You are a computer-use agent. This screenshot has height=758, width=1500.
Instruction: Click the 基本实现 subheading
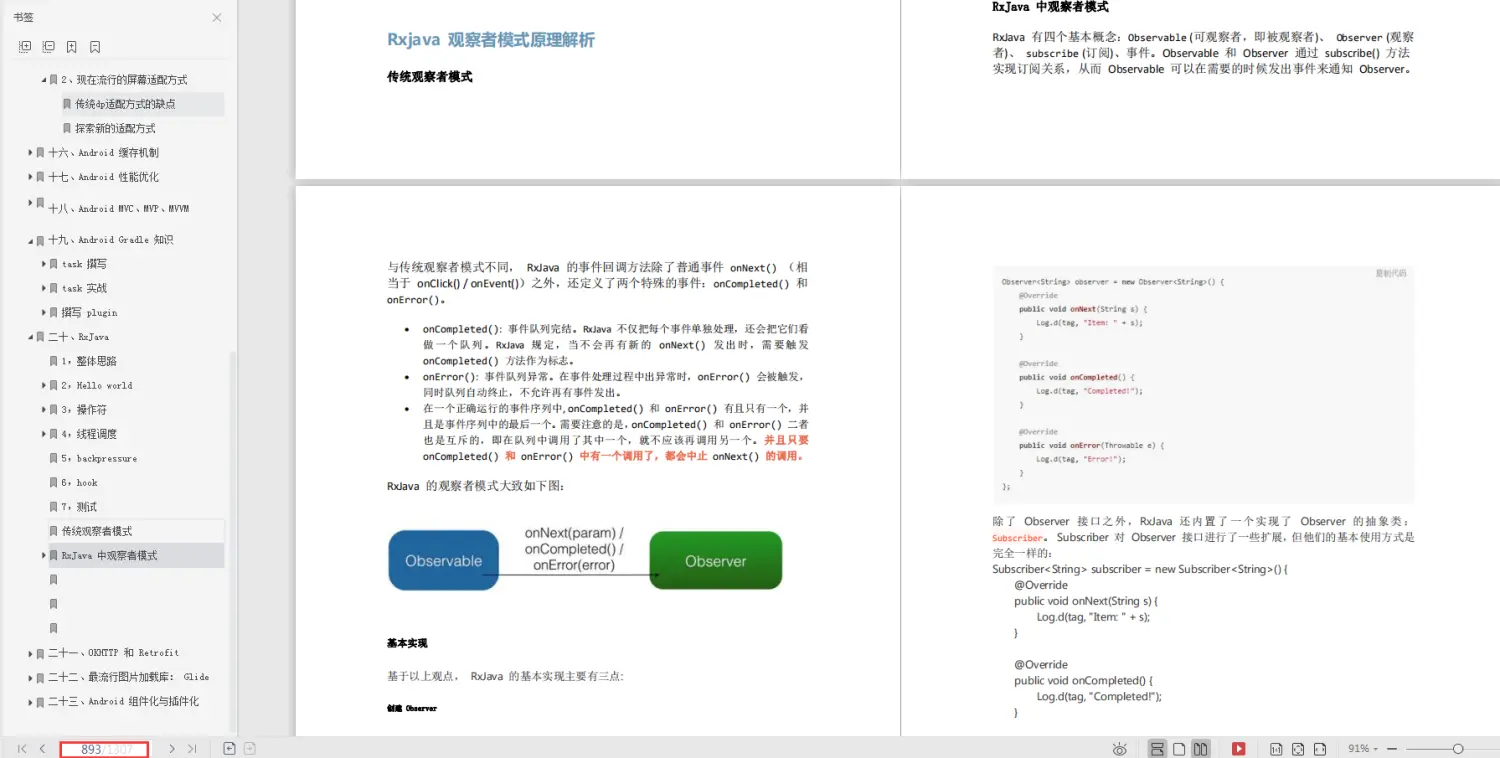click(407, 643)
